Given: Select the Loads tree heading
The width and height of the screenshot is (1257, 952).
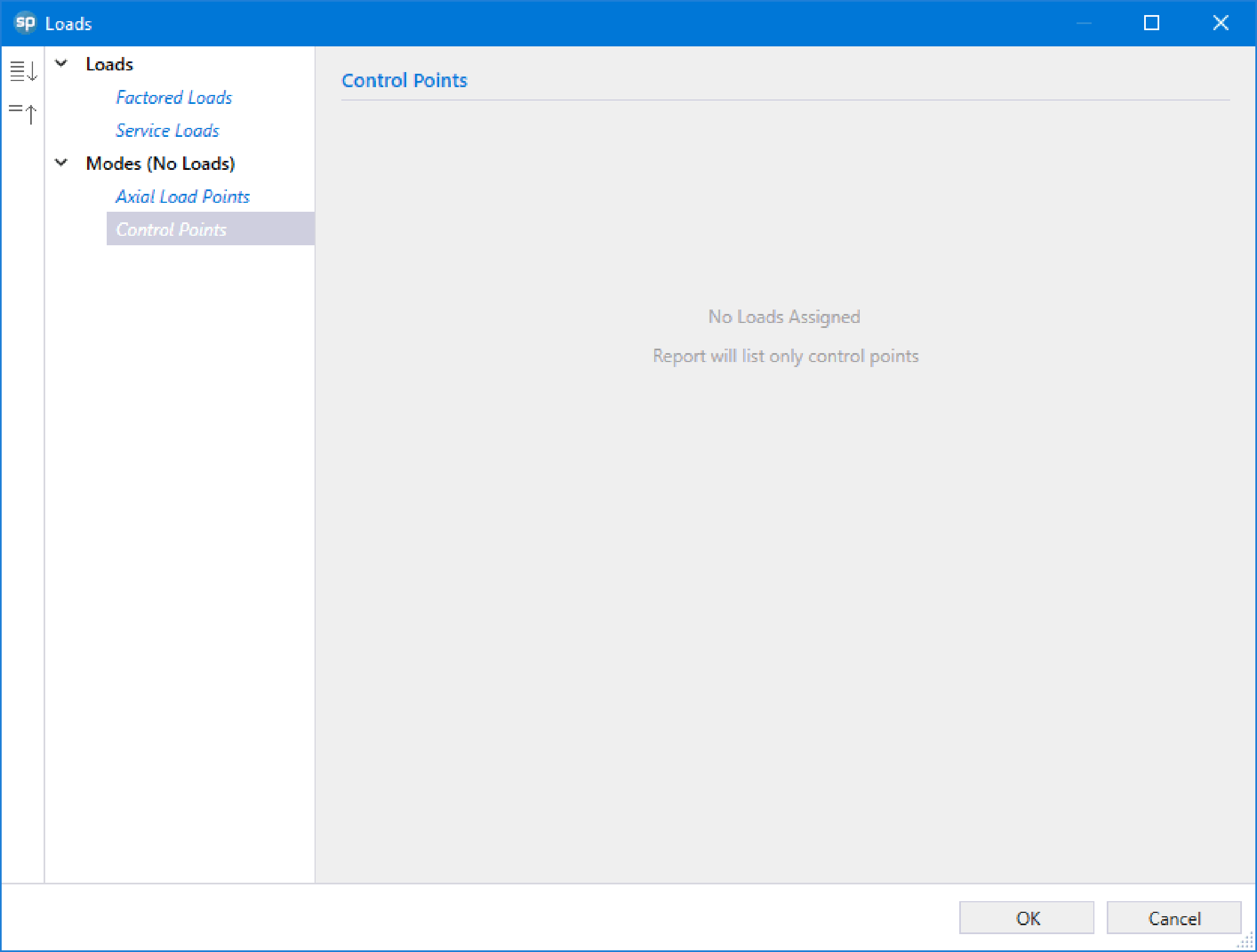Looking at the screenshot, I should (x=109, y=64).
